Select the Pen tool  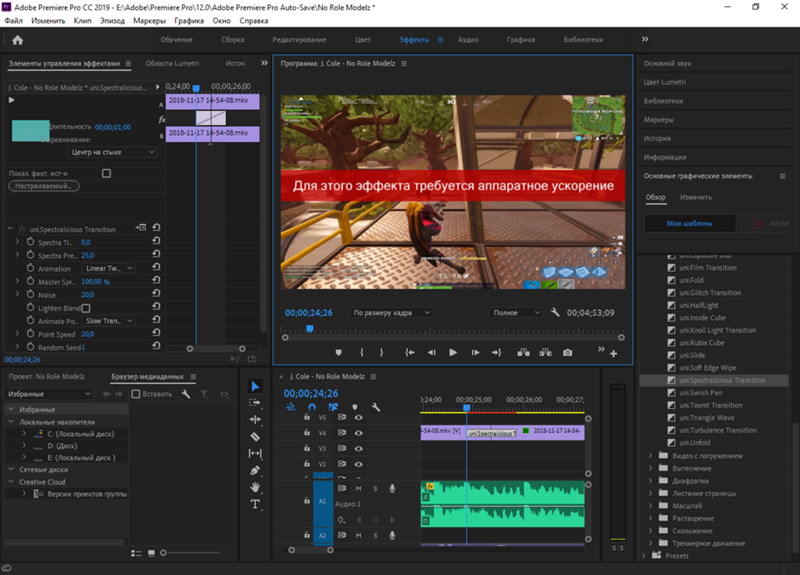(x=255, y=470)
